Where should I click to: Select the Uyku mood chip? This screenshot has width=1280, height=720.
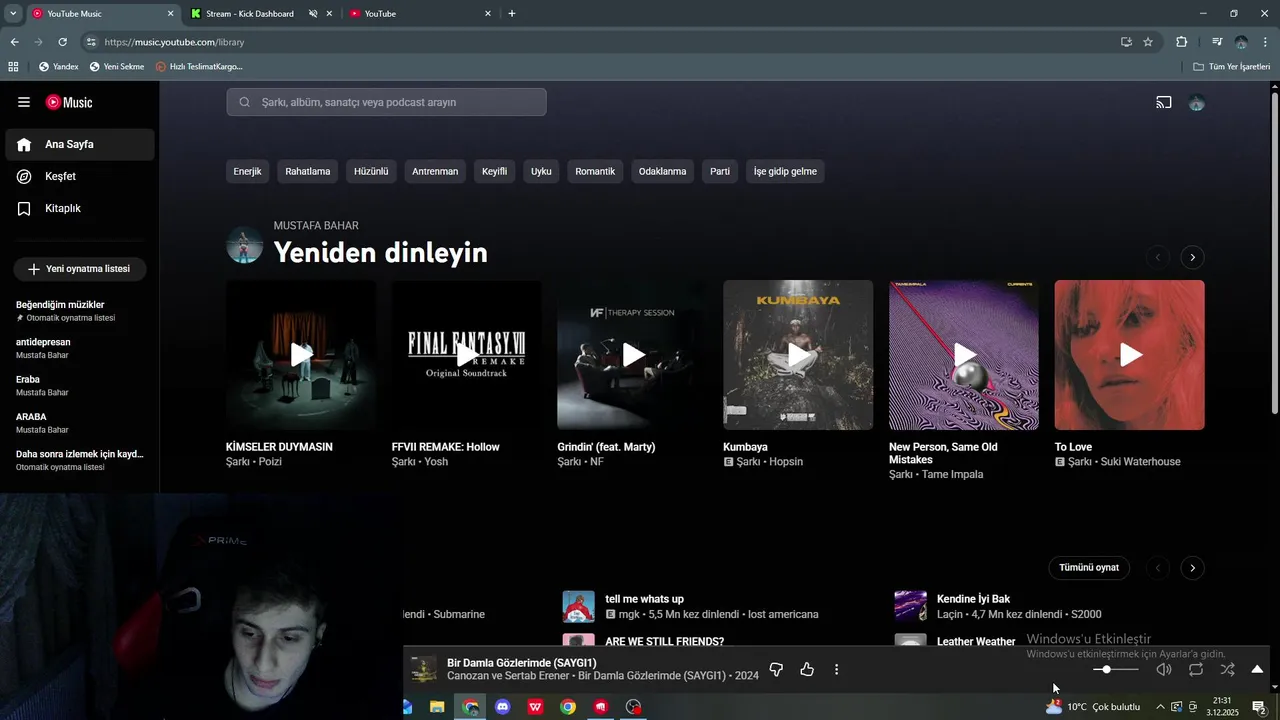(541, 171)
